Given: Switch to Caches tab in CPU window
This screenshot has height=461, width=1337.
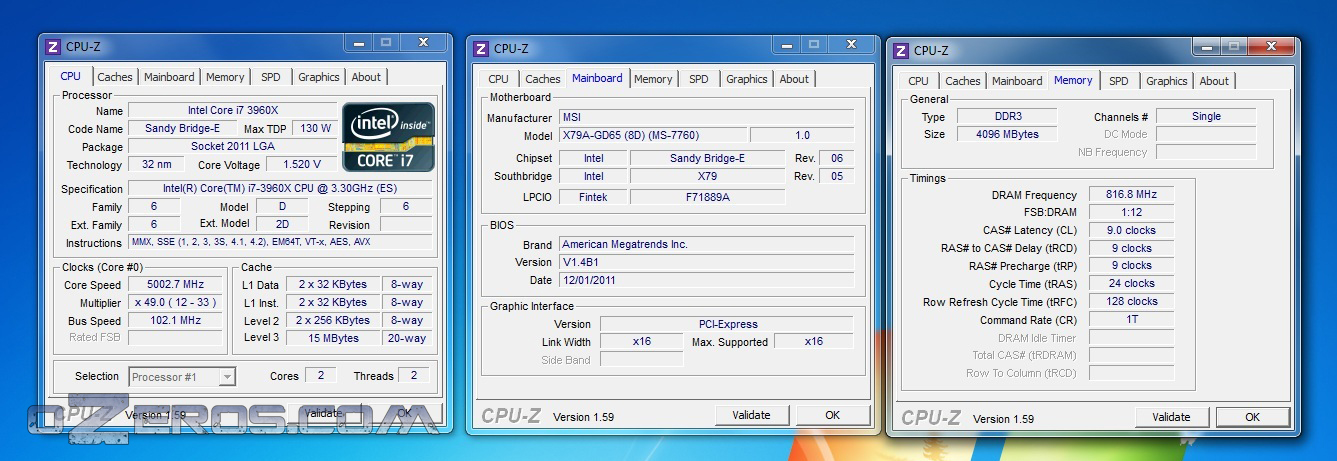Looking at the screenshot, I should click(x=115, y=77).
